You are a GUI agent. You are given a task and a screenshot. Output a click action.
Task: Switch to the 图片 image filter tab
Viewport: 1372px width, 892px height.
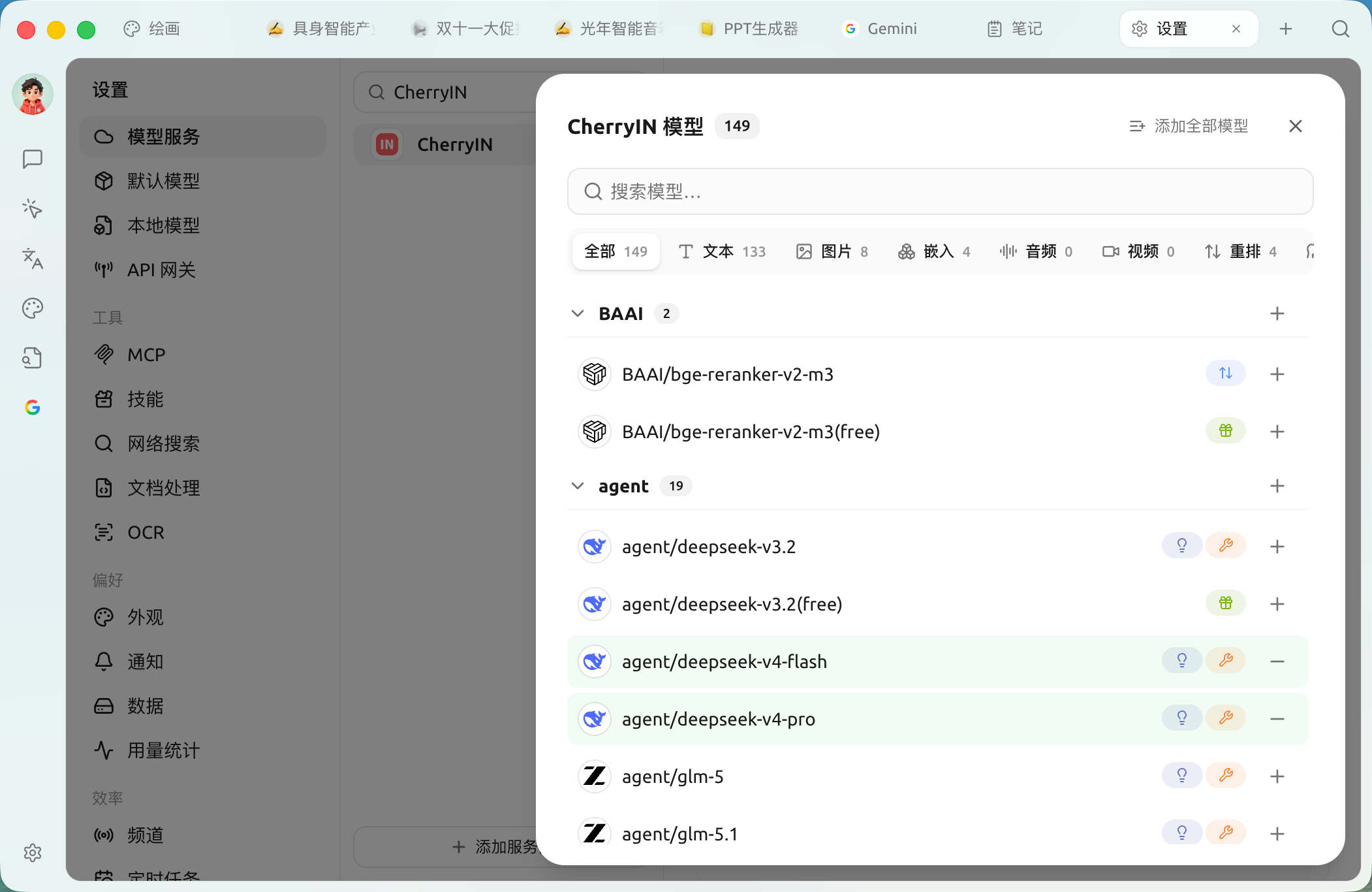tap(832, 251)
